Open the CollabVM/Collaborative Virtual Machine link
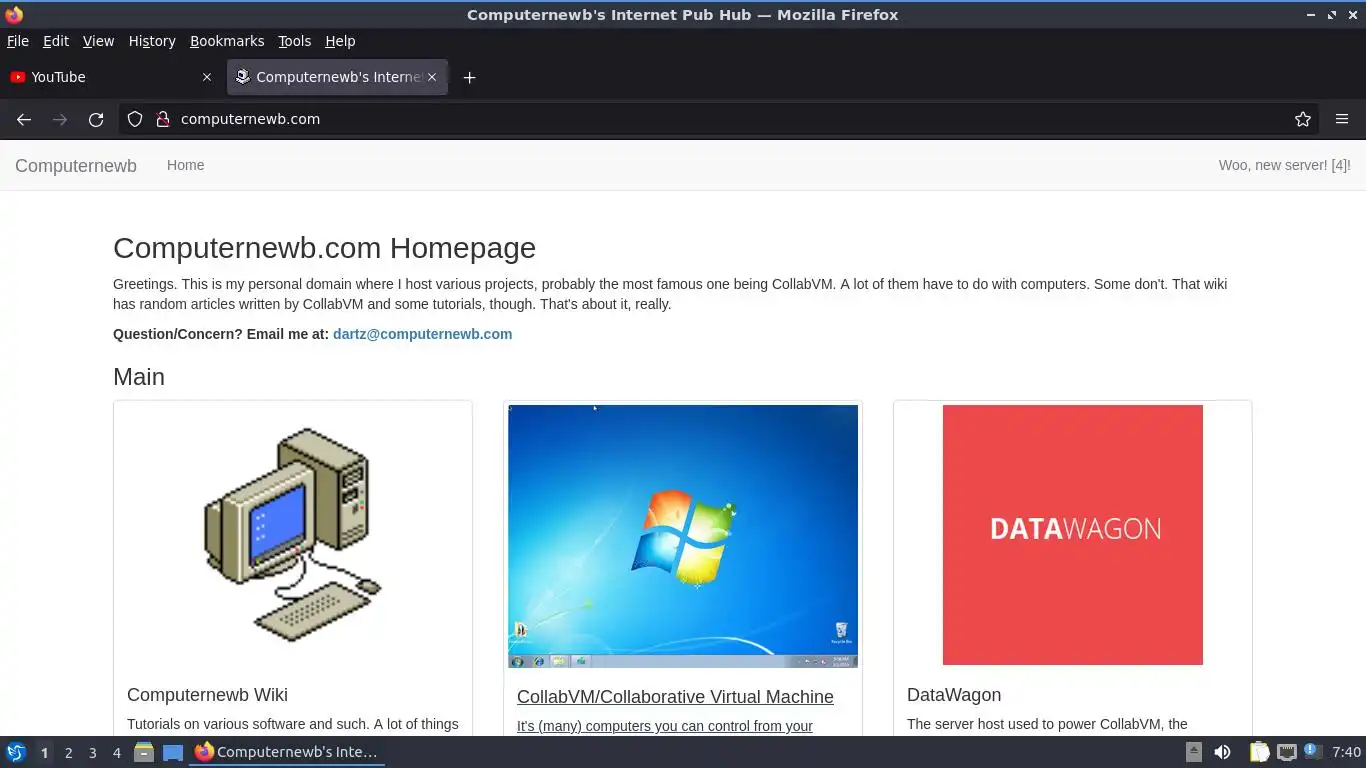 pyautogui.click(x=675, y=697)
